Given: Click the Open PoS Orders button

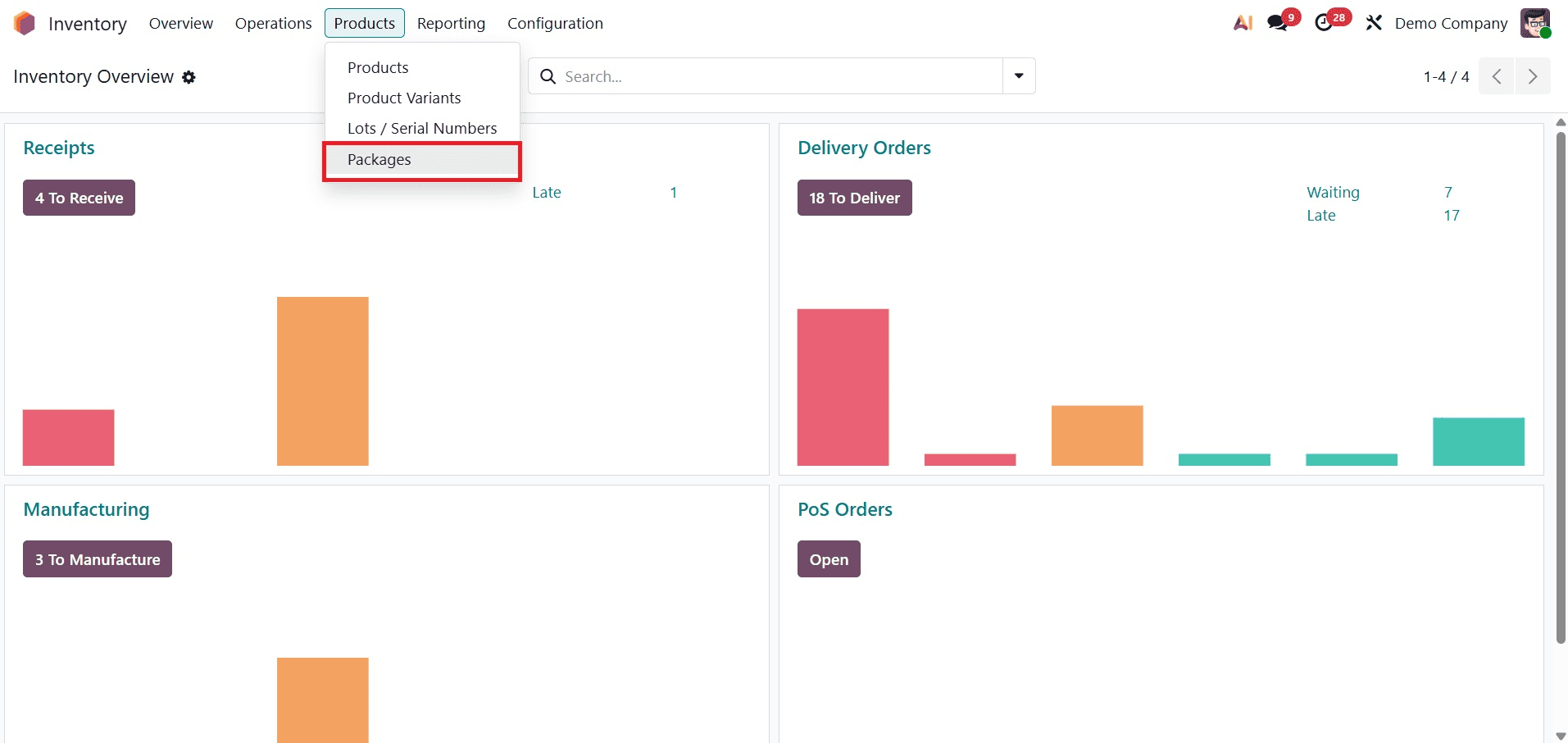Looking at the screenshot, I should (x=829, y=558).
